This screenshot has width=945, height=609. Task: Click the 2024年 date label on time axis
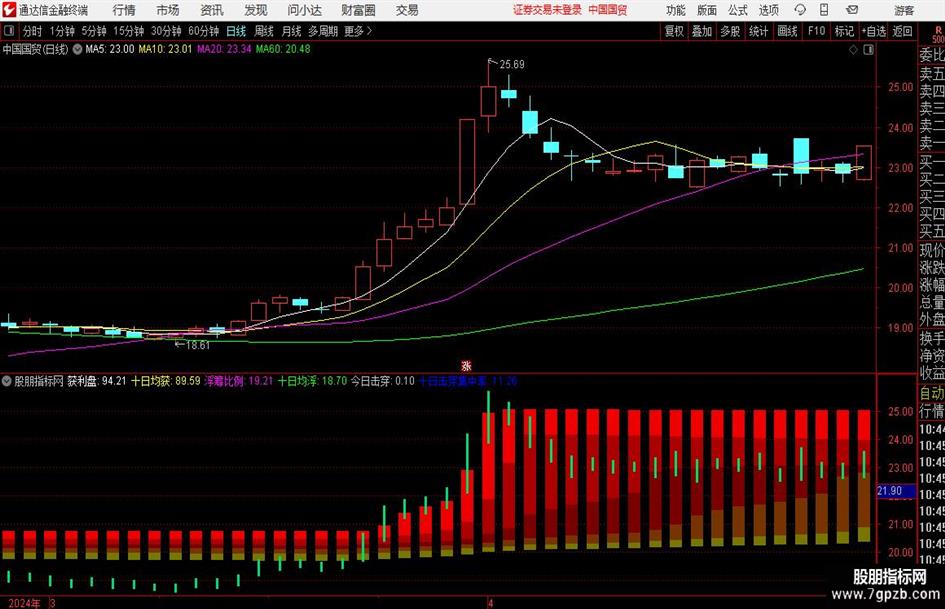click(24, 603)
